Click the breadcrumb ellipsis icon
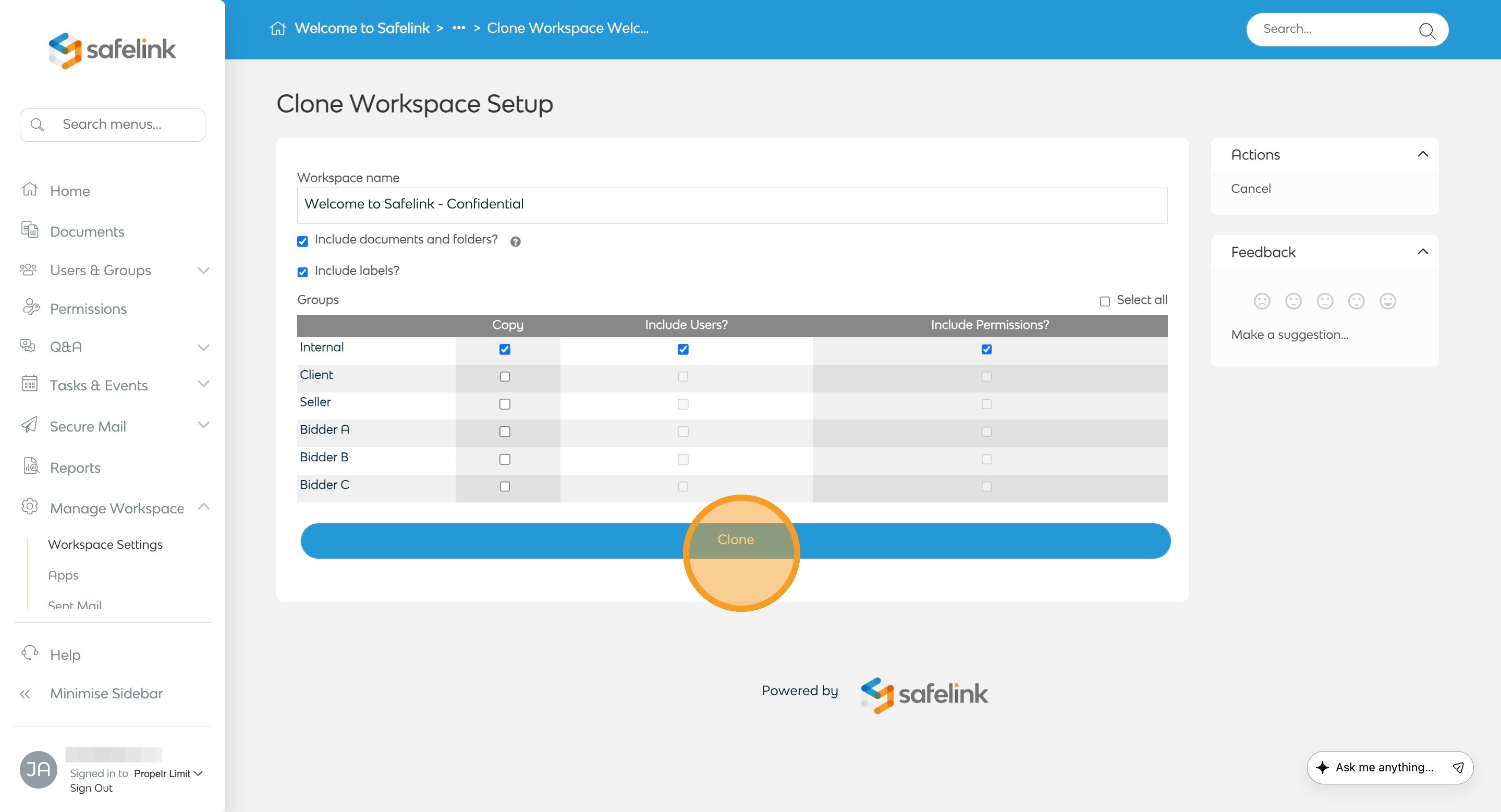The height and width of the screenshot is (812, 1501). [459, 28]
